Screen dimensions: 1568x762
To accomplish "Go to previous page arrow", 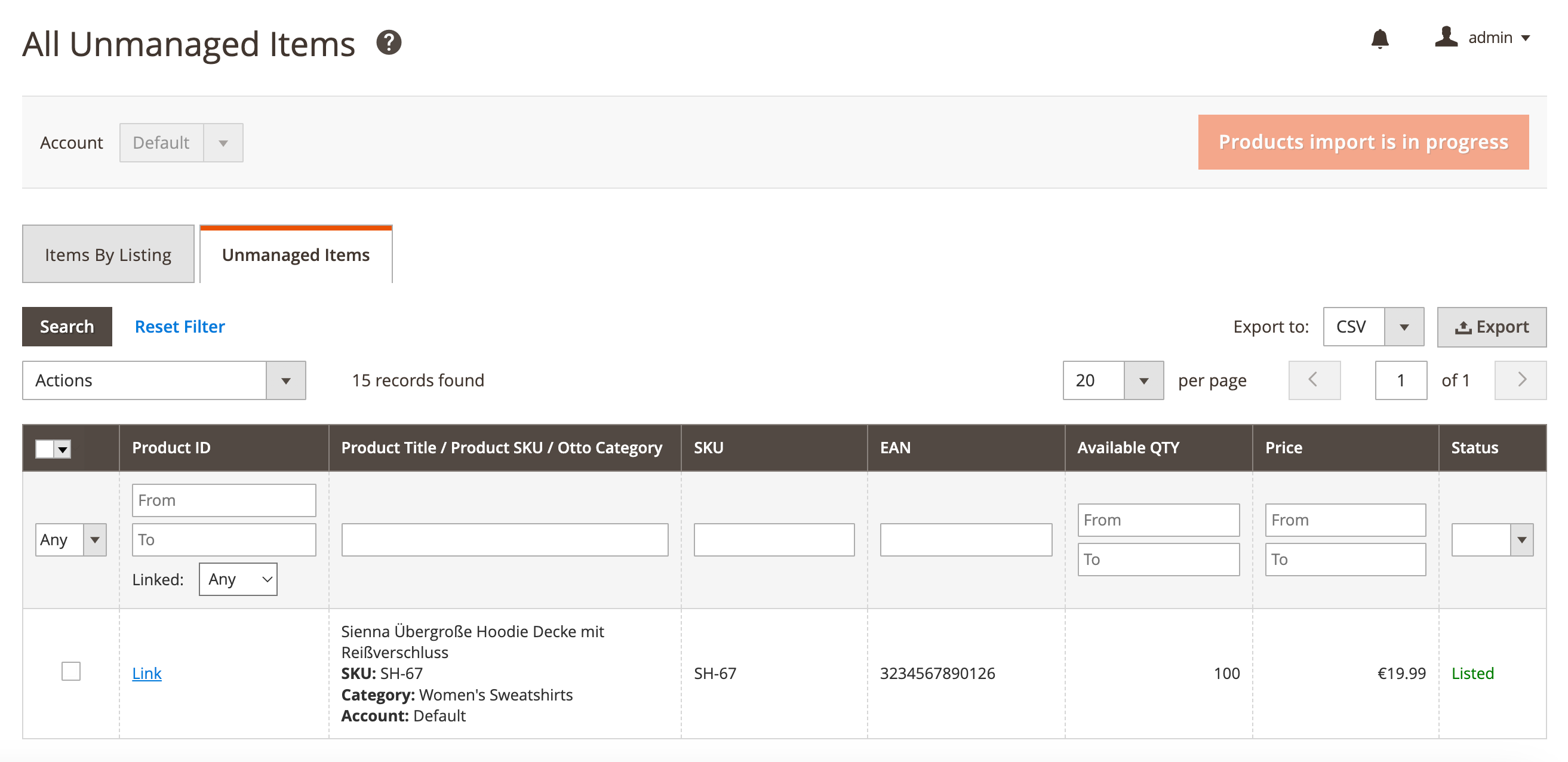I will coord(1314,380).
